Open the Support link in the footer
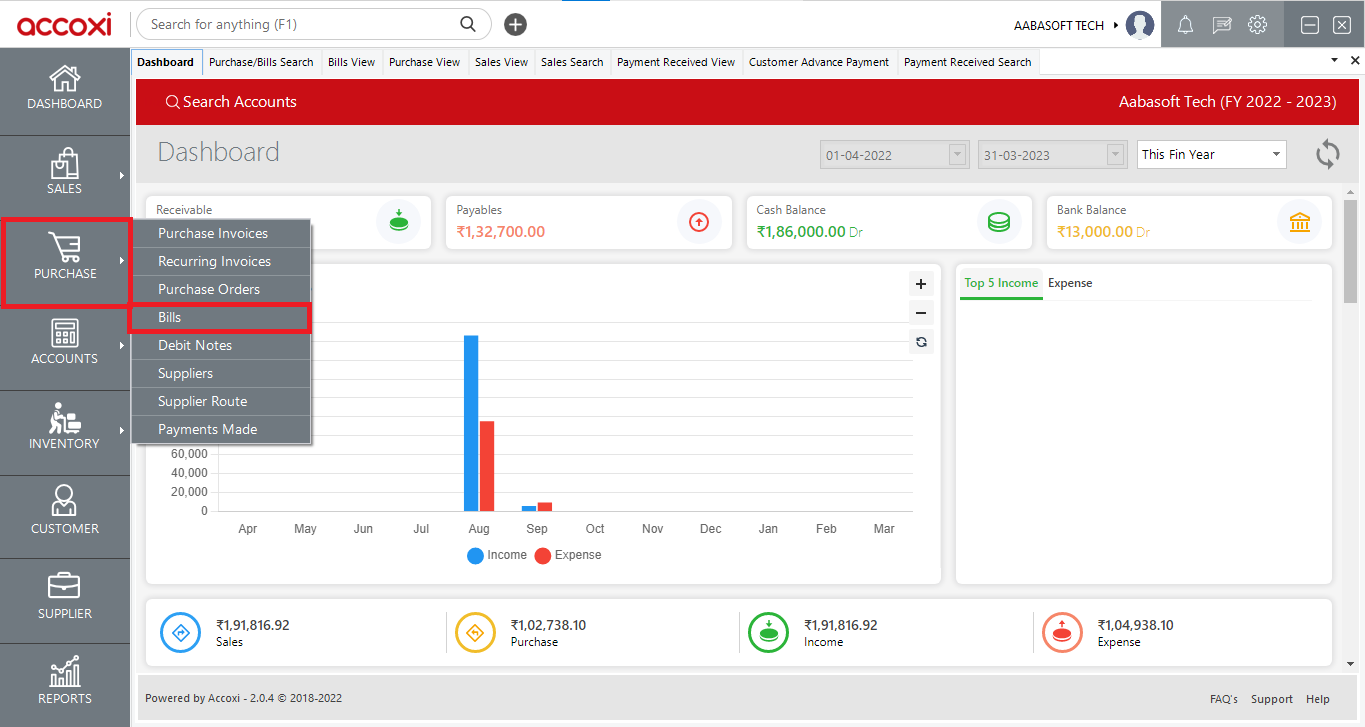Viewport: 1365px width, 727px height. [1271, 699]
